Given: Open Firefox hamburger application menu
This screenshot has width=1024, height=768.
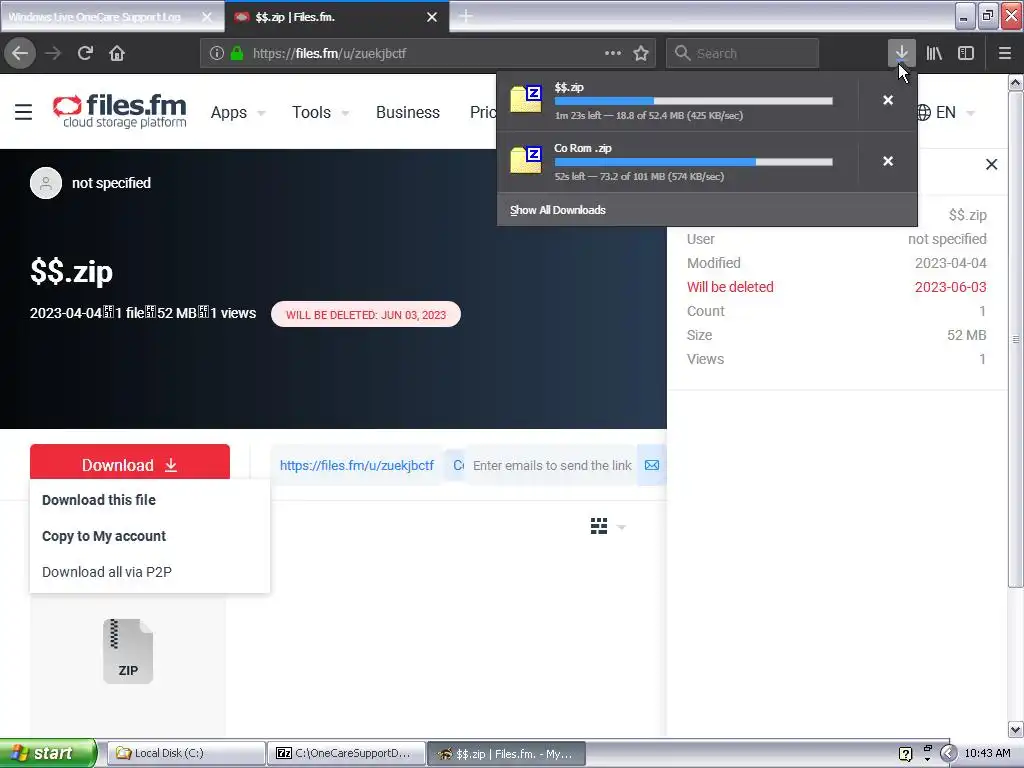Looking at the screenshot, I should [x=1005, y=53].
